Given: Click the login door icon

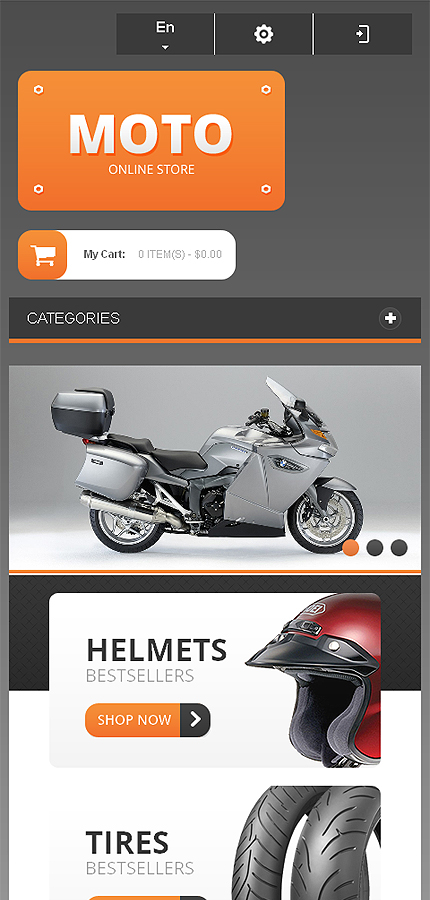Looking at the screenshot, I should [362, 34].
